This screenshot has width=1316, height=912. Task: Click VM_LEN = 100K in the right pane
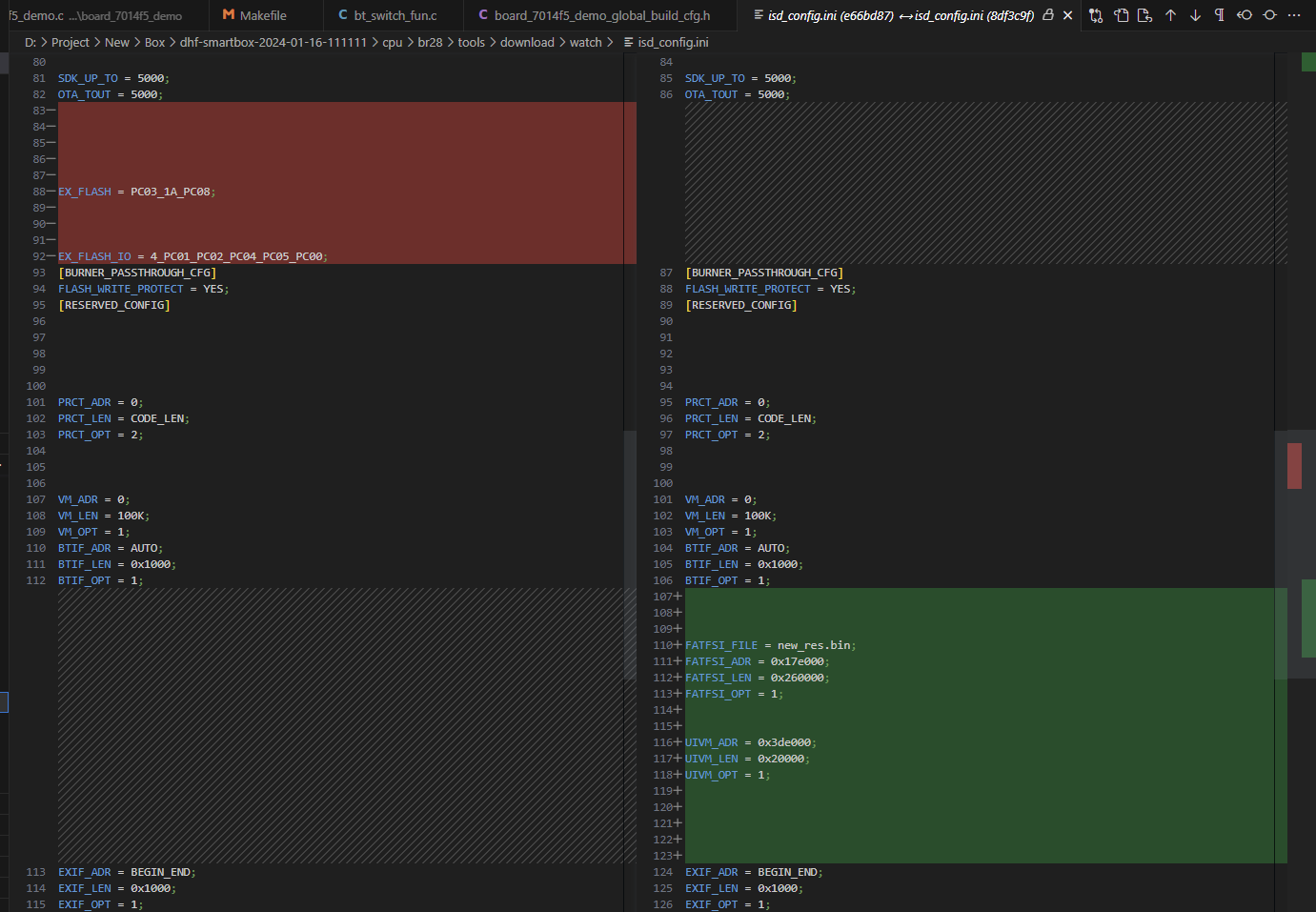click(731, 516)
